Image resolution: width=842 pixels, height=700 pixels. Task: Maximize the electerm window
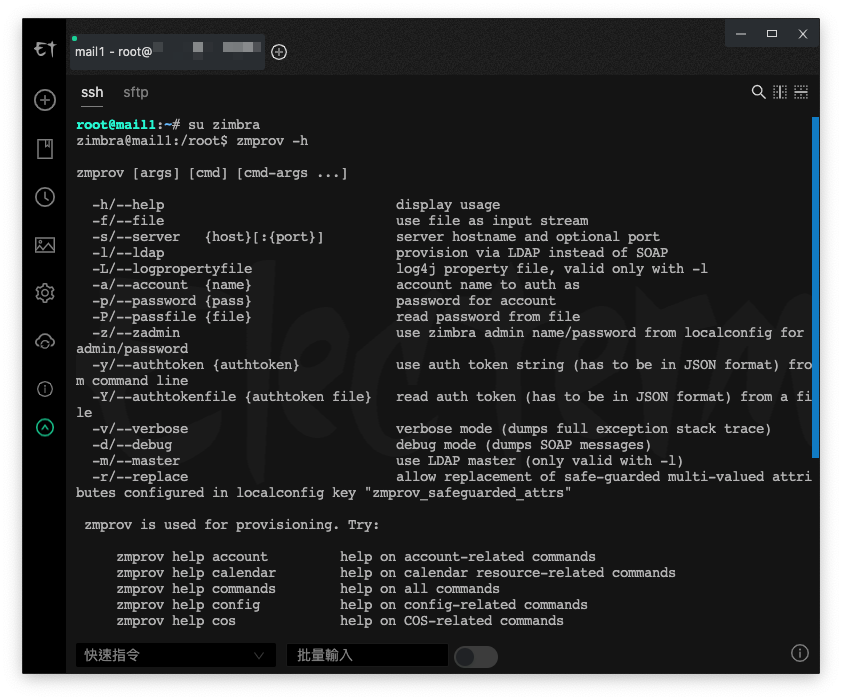(x=772, y=34)
